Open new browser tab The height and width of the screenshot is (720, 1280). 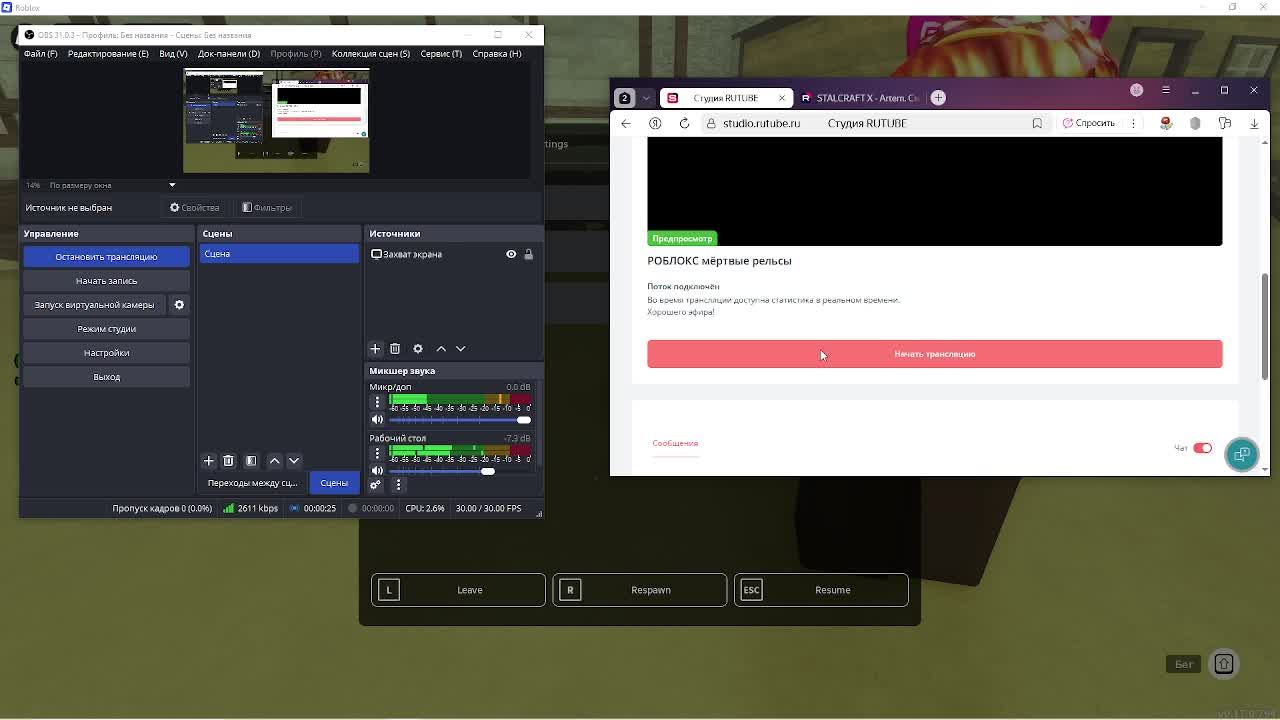[938, 97]
